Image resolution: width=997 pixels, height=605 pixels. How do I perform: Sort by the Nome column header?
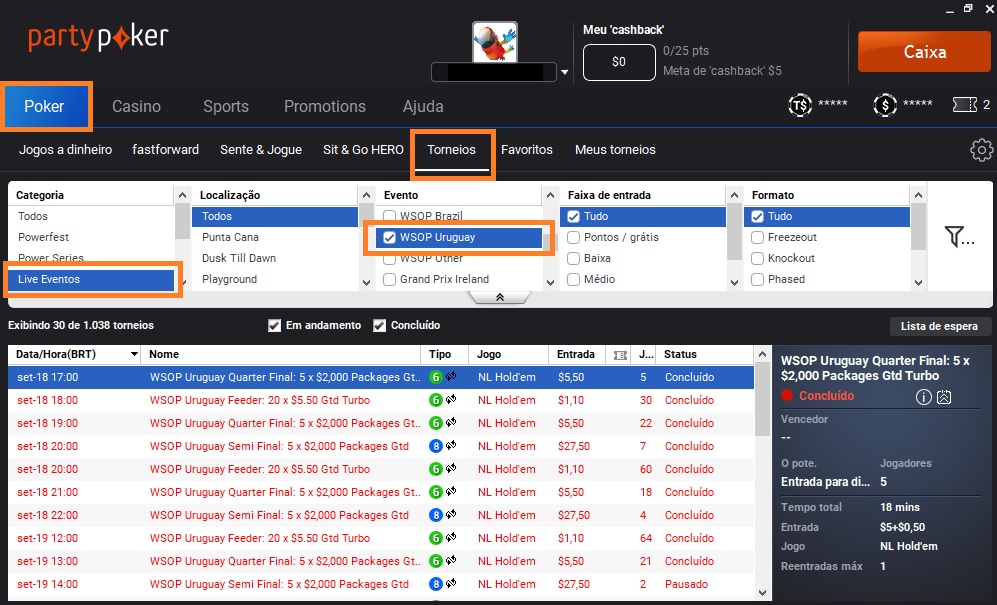point(164,354)
